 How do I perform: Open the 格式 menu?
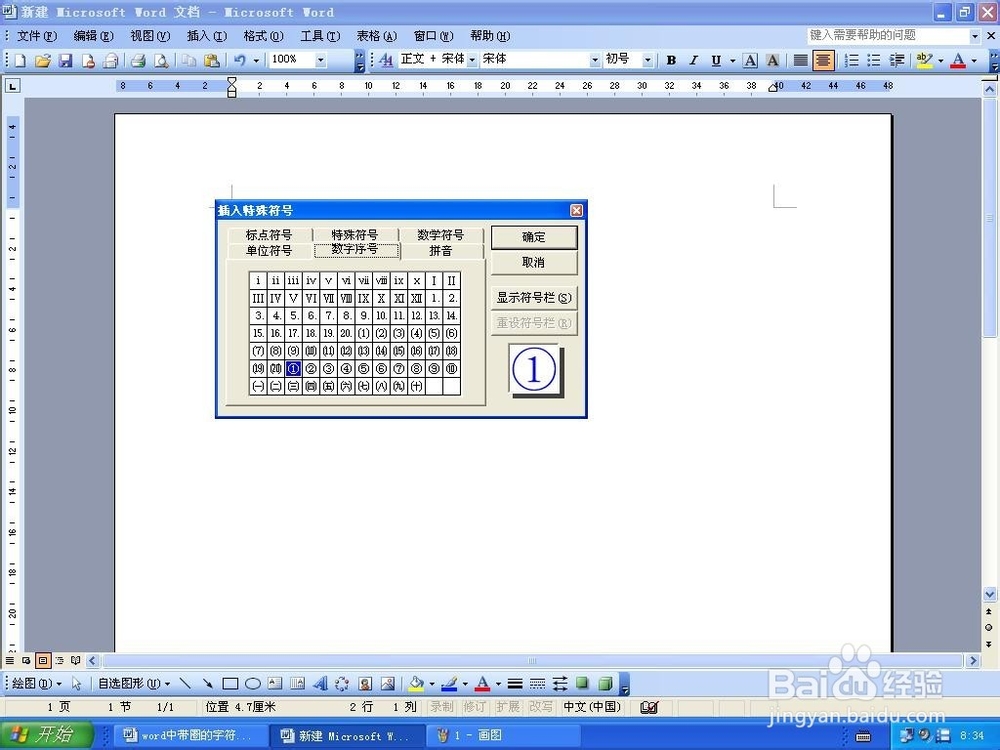click(x=263, y=36)
